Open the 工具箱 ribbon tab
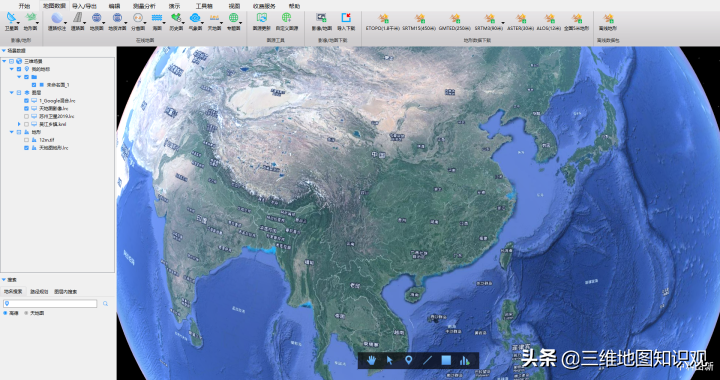The image size is (720, 380). [x=203, y=6]
